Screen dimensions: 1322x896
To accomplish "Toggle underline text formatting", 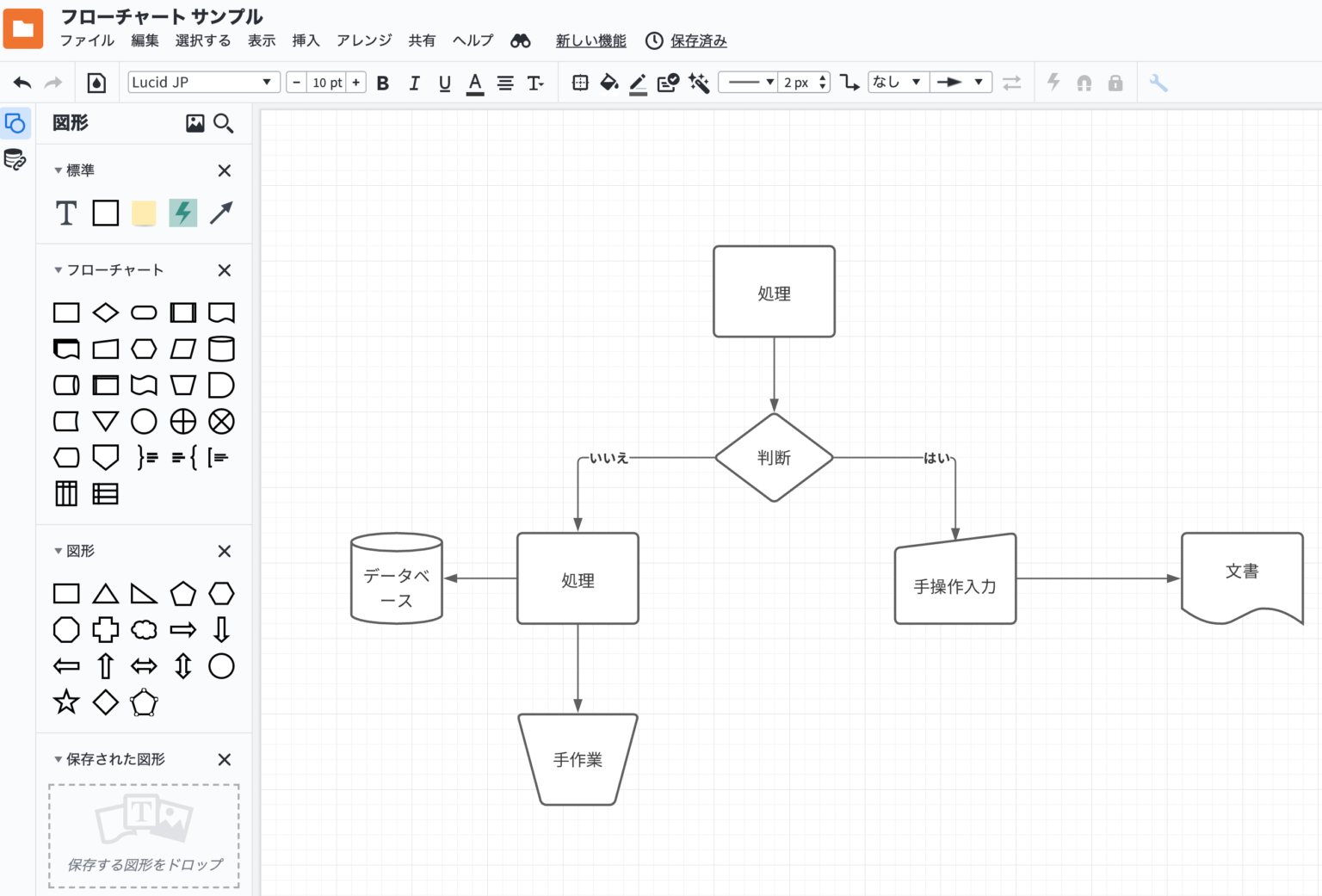I will (x=444, y=83).
